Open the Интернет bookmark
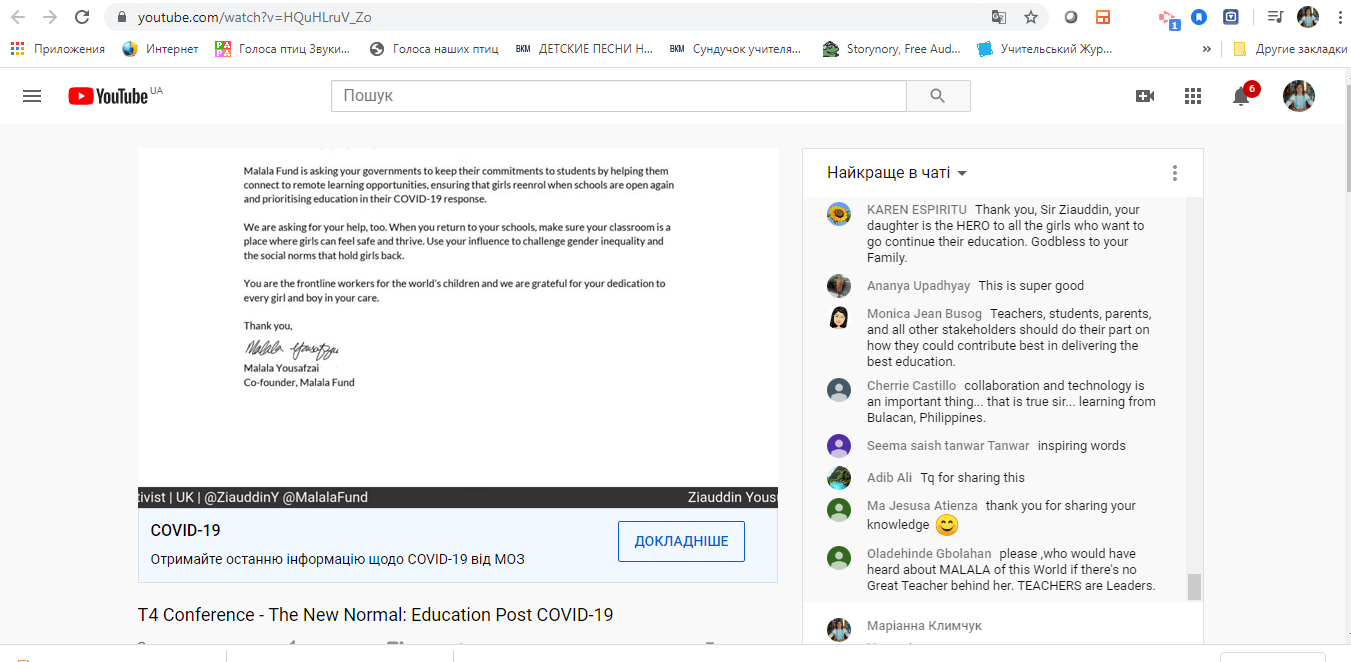The height and width of the screenshot is (662, 1351). pyautogui.click(x=161, y=49)
